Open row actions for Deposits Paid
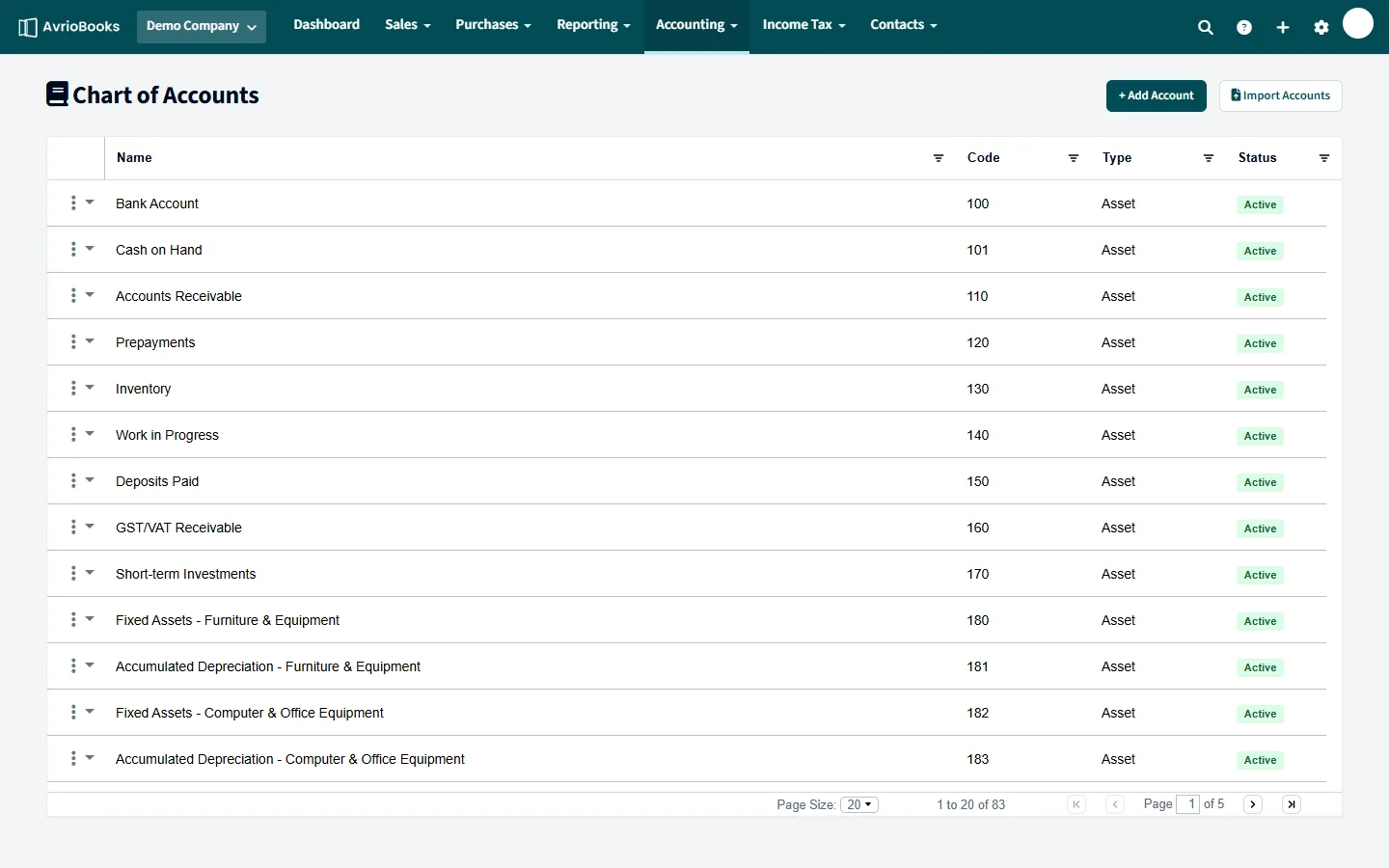 [x=81, y=481]
